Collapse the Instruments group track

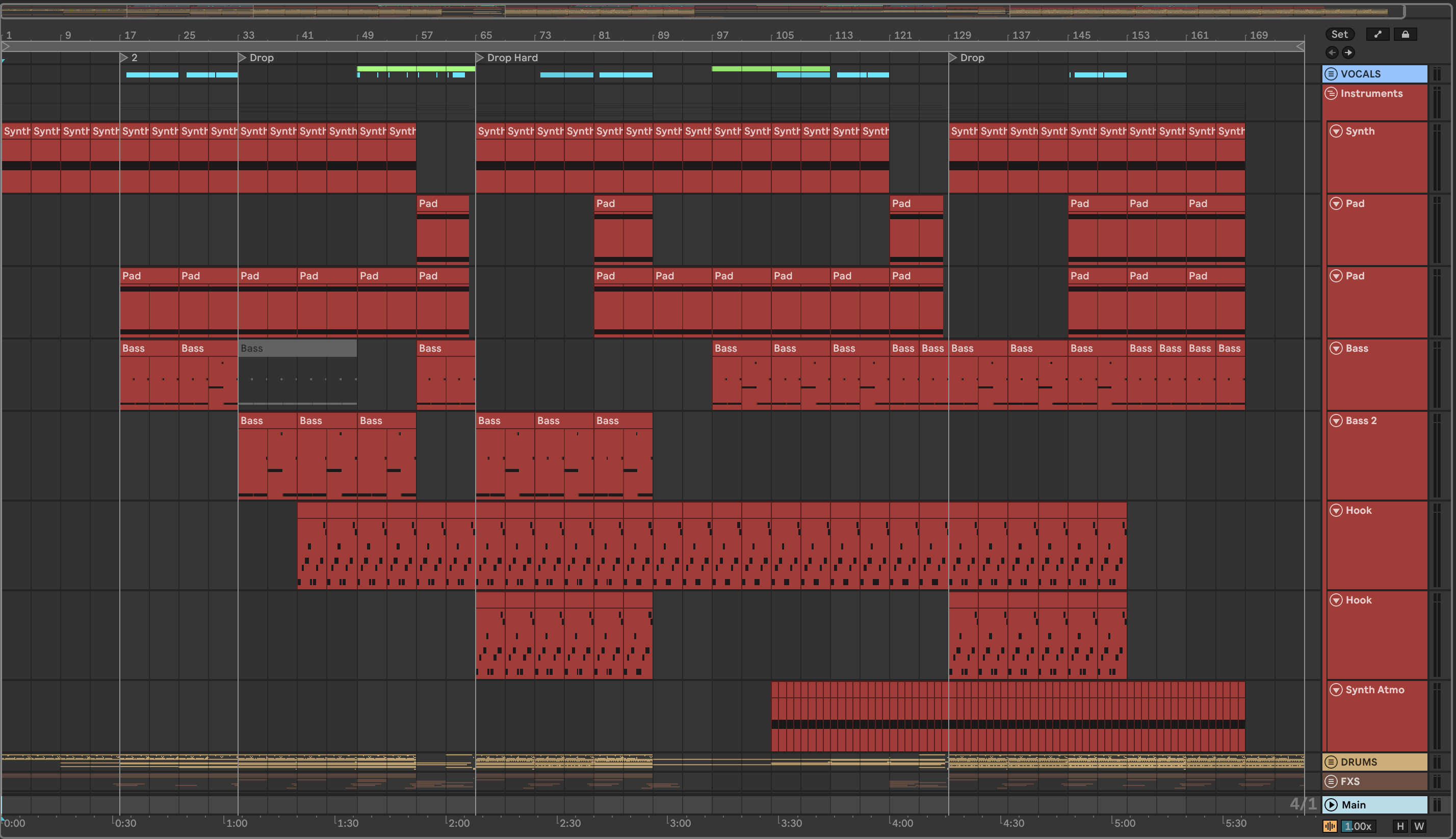tap(1331, 93)
